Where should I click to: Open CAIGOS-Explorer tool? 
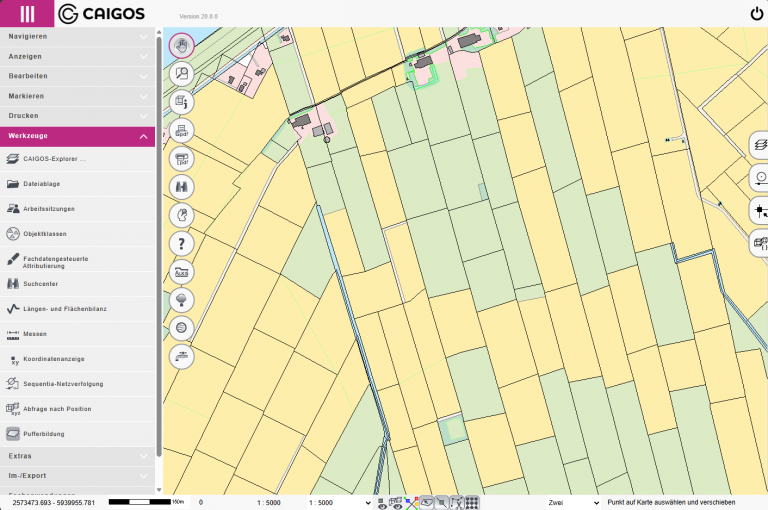click(77, 159)
